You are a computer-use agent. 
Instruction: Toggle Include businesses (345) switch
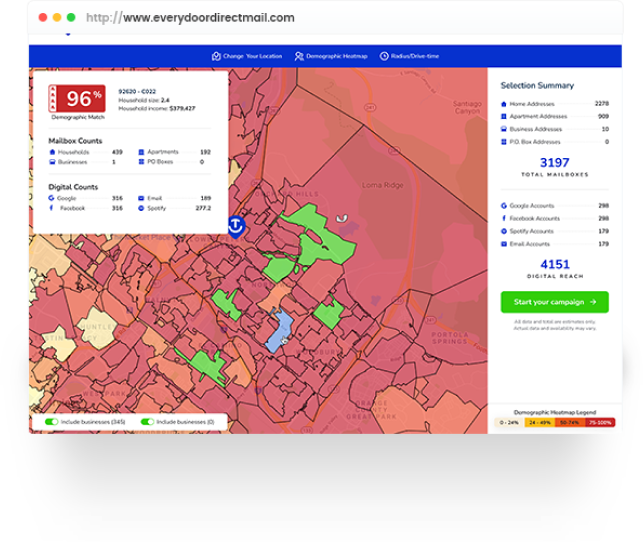tap(51, 422)
